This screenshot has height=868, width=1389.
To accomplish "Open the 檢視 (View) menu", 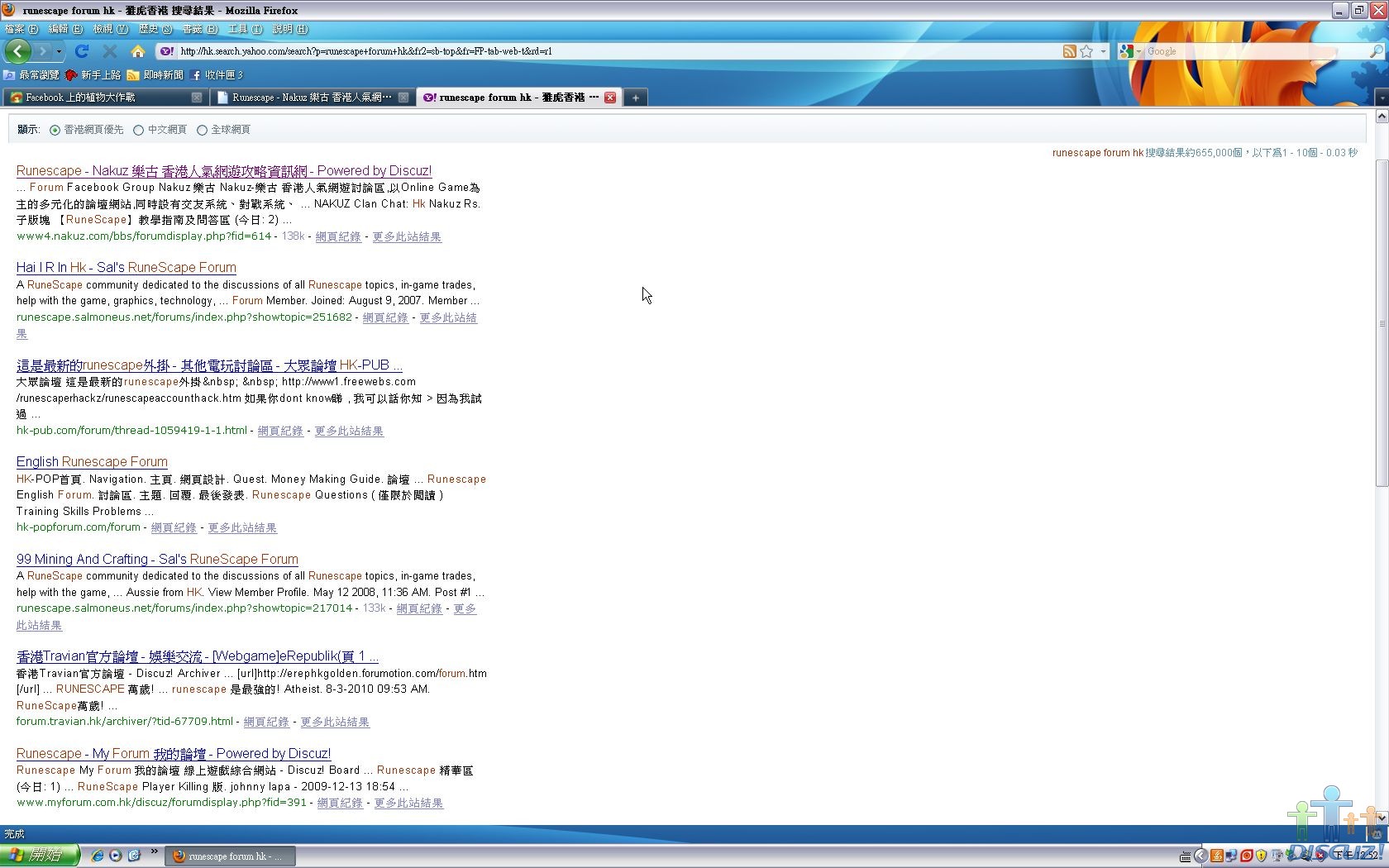I will coord(110,29).
